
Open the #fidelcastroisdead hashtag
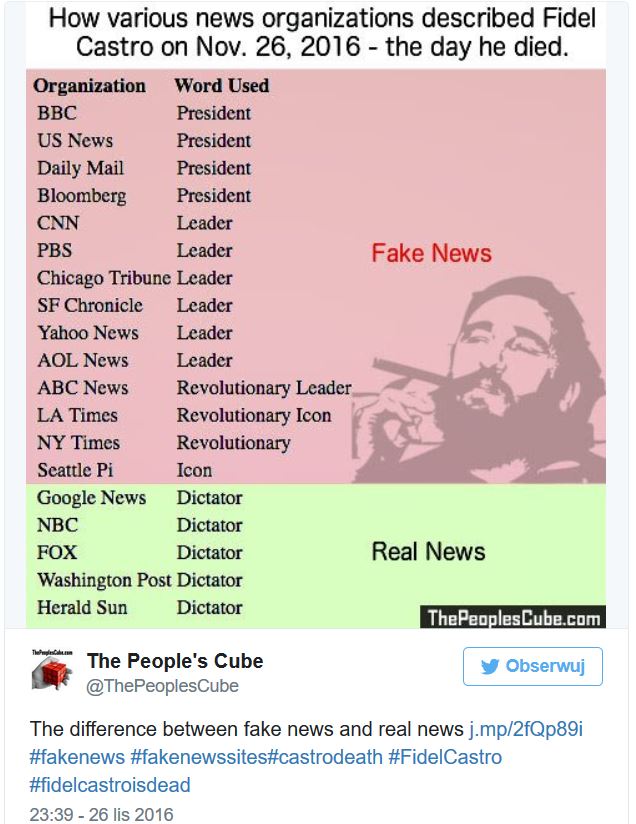(110, 785)
